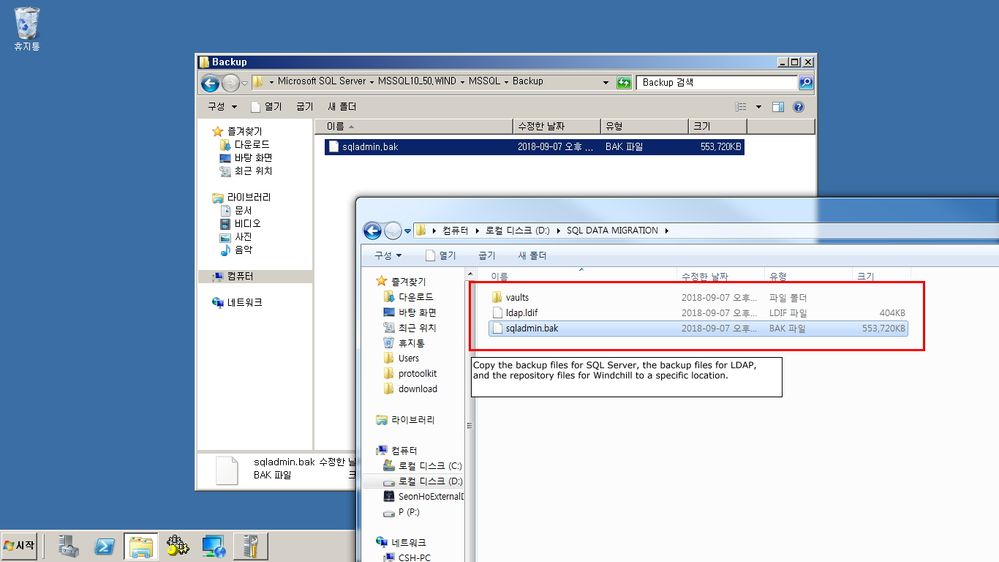The image size is (999, 562).
Task: Open the Recycle Bin desktop icon
Action: pos(27,29)
